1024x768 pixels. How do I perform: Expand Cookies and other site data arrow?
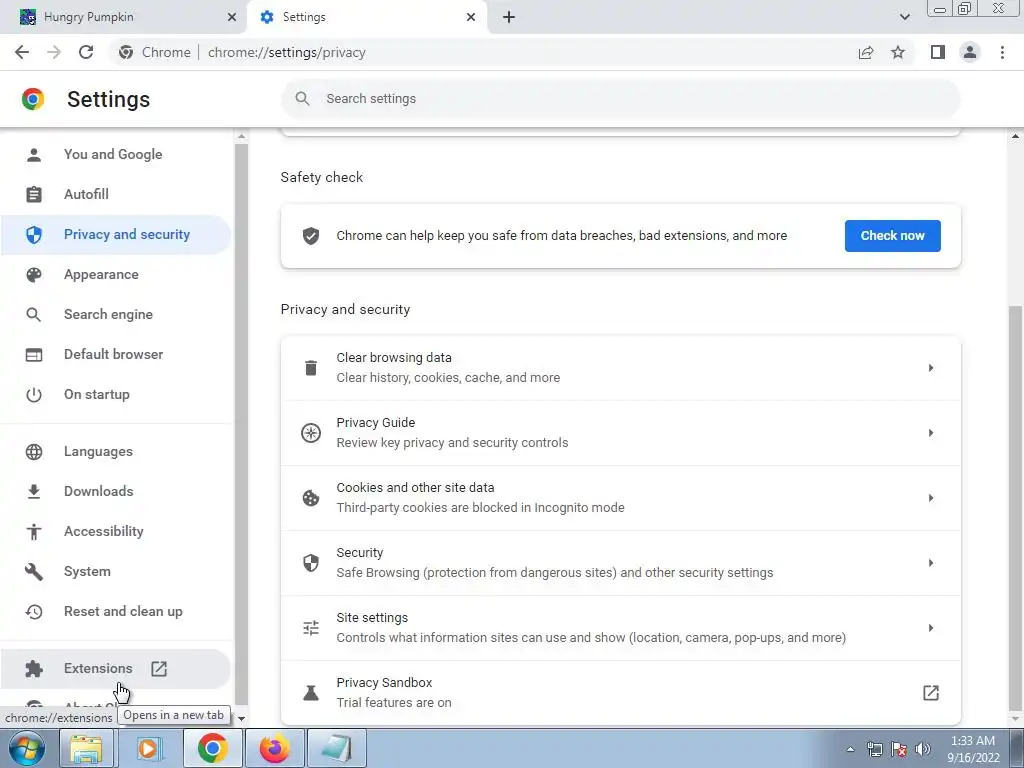(x=931, y=498)
